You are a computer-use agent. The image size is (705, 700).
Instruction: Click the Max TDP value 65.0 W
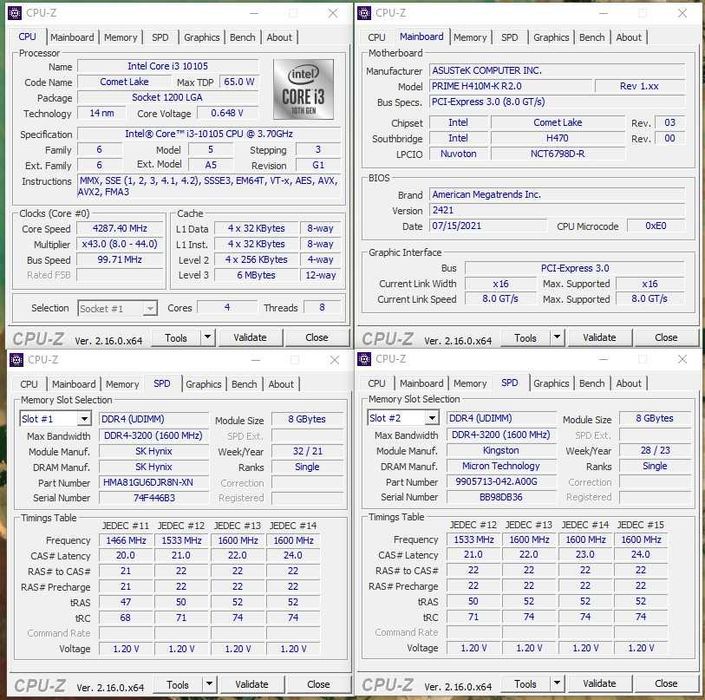coord(239,82)
